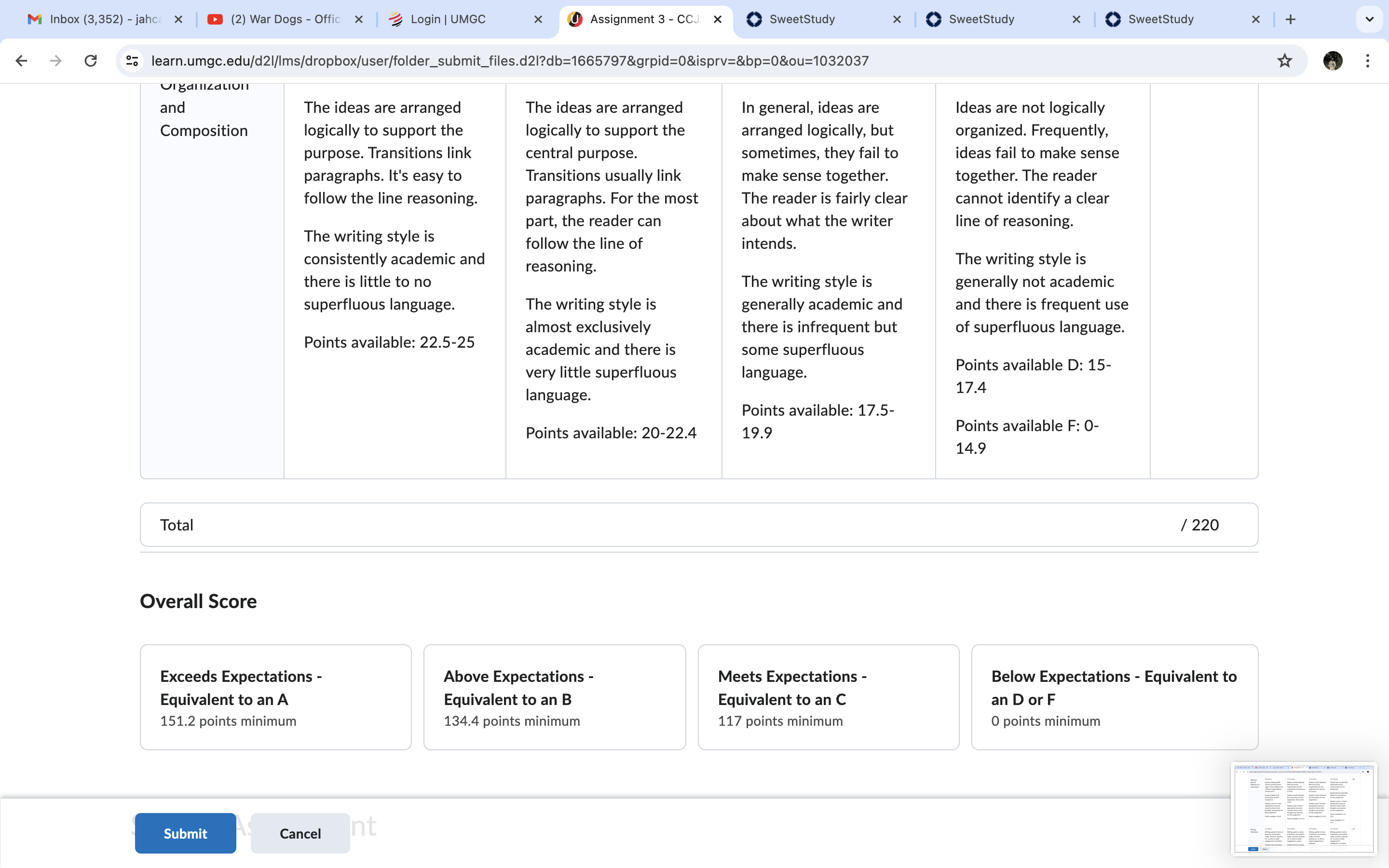Click the Total row showing / 220
Screen dimensions: 1389x868
(x=699, y=525)
